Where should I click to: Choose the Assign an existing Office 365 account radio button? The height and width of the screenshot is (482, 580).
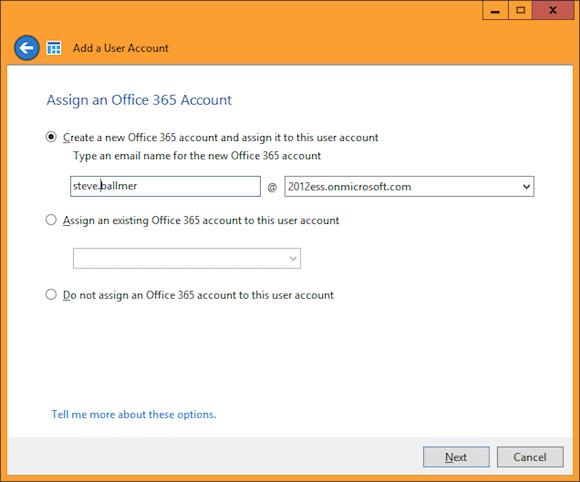(x=51, y=220)
